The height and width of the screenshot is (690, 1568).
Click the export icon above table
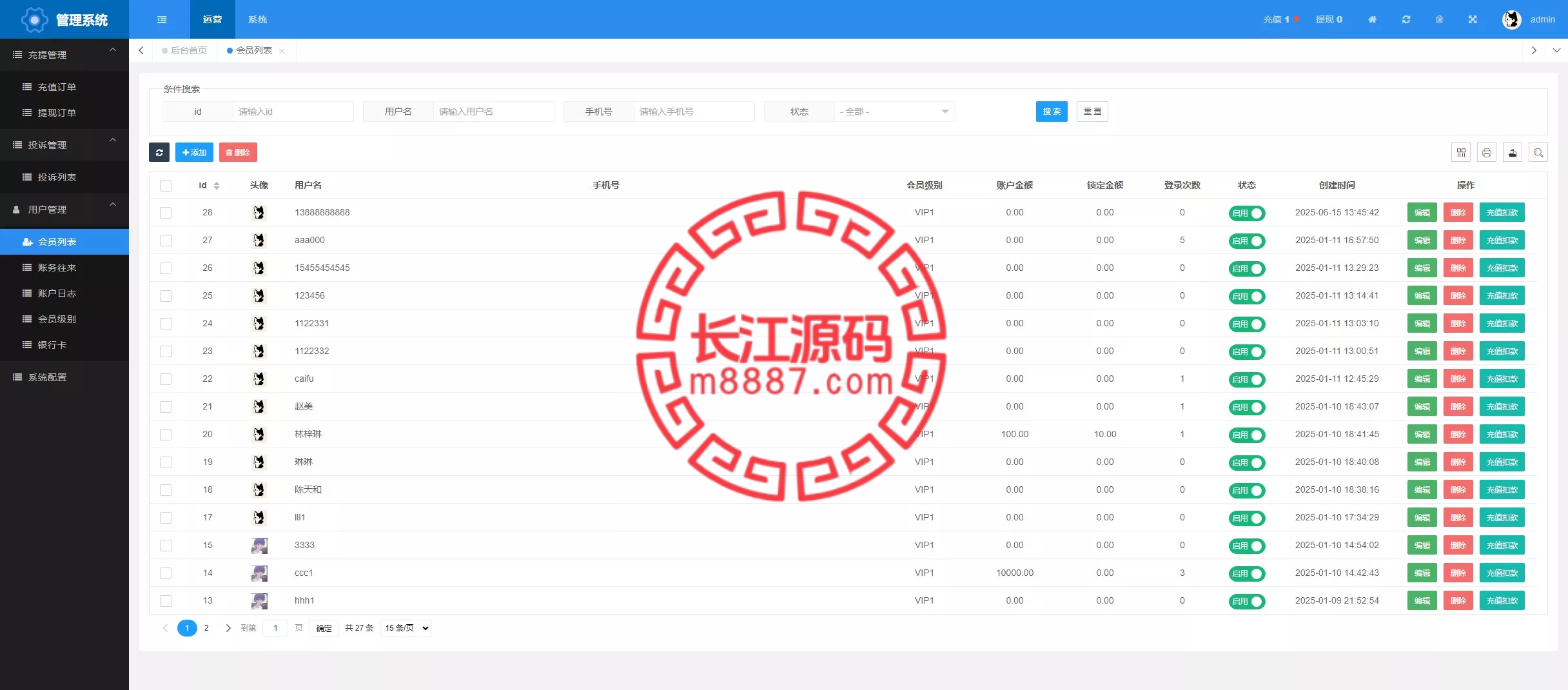pos(1513,153)
